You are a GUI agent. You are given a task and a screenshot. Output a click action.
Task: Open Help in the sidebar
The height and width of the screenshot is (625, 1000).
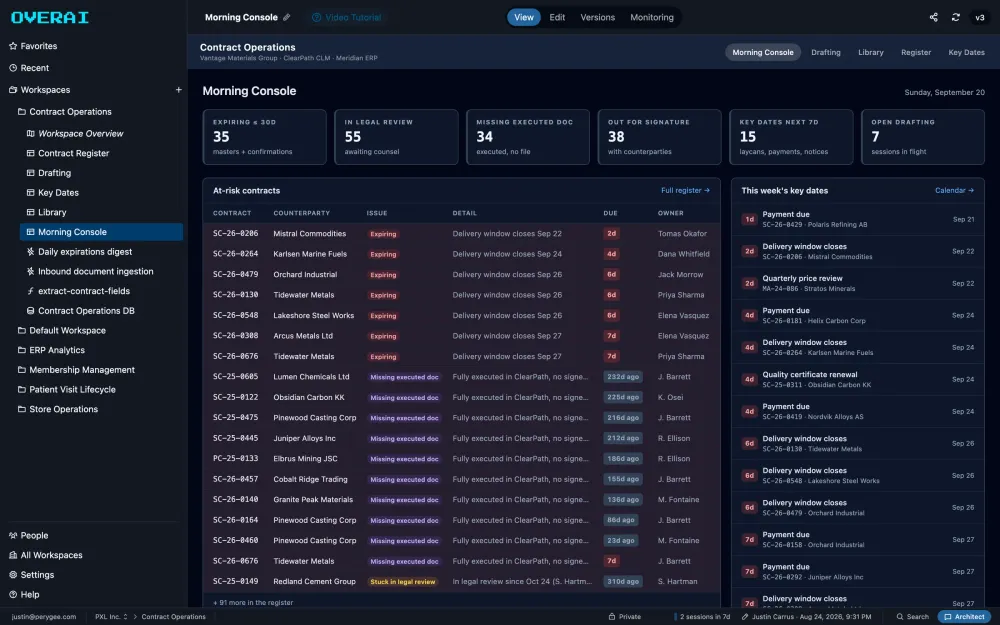(x=24, y=594)
